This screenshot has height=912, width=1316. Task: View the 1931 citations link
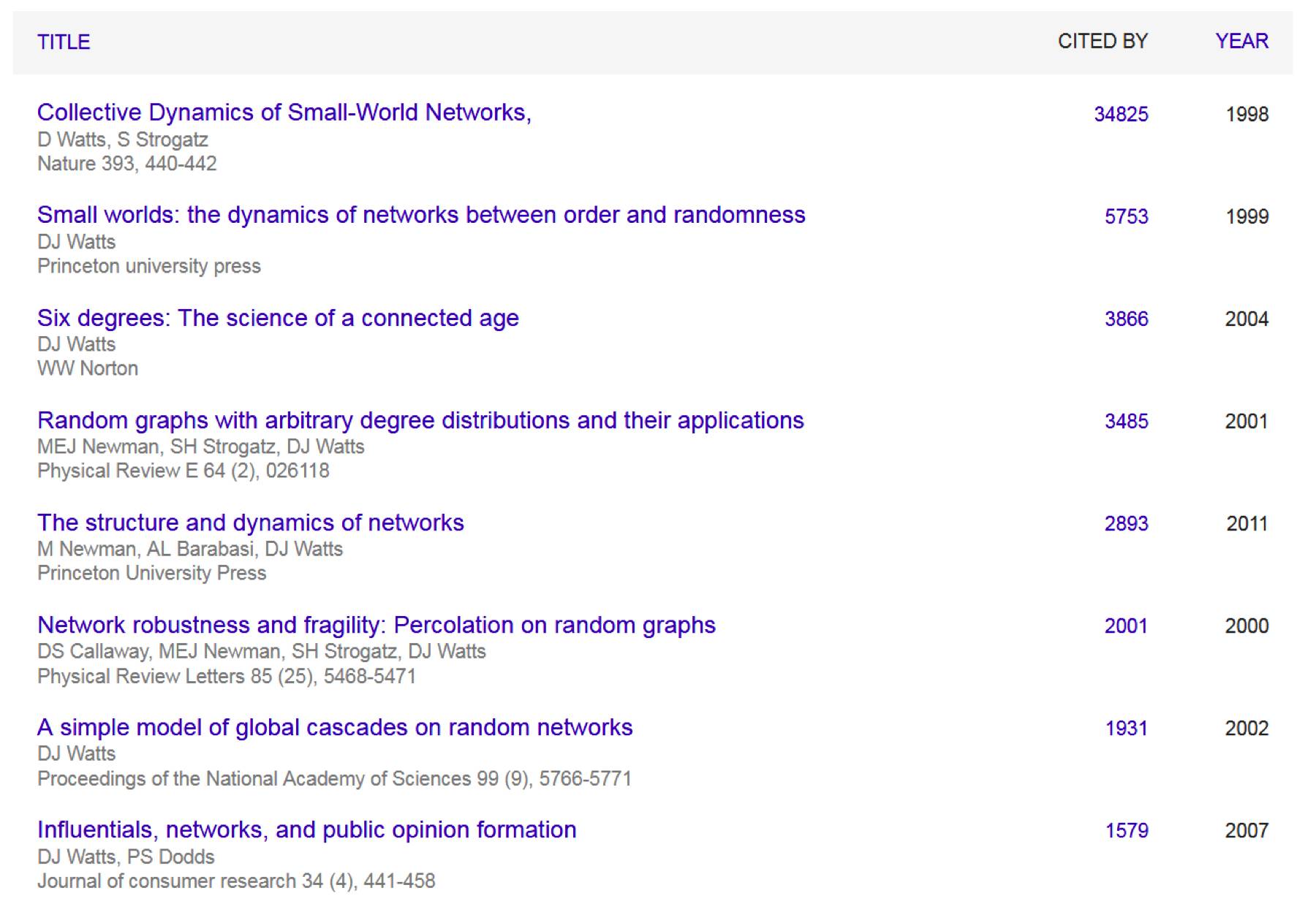point(1126,728)
